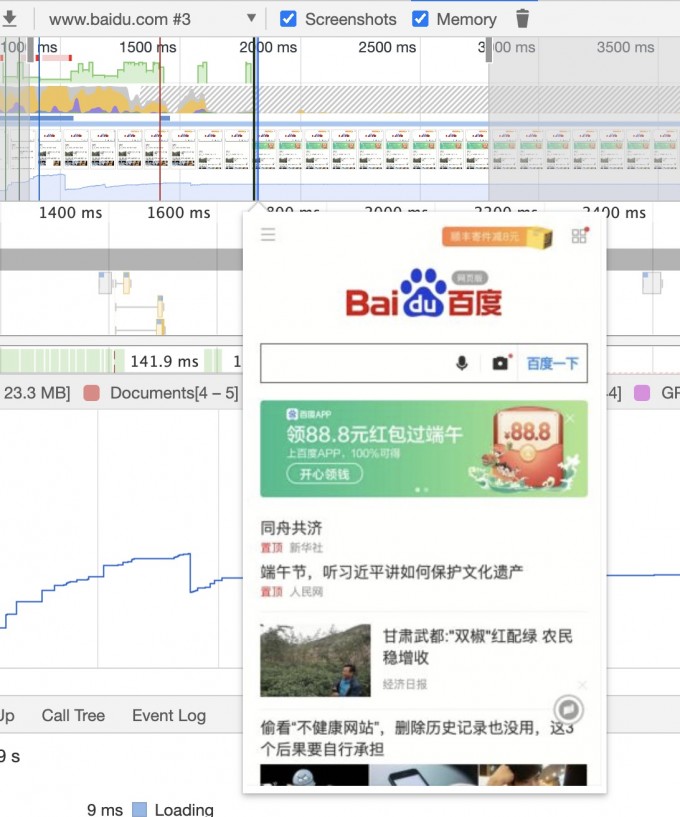
Task: Click the 3500 ms overview ruler mark
Action: pos(625,47)
